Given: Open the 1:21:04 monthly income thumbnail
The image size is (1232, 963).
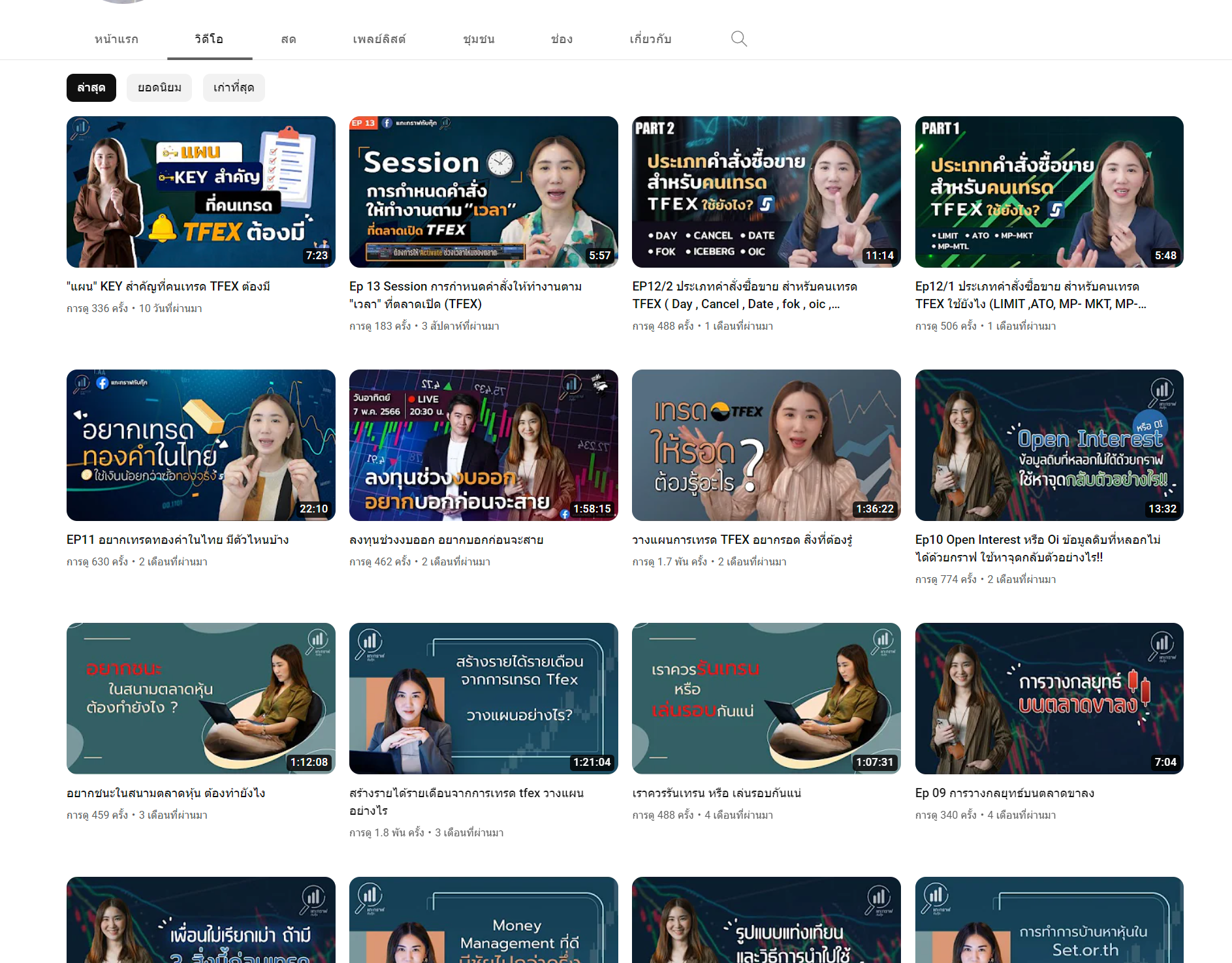Looking at the screenshot, I should click(x=484, y=699).
